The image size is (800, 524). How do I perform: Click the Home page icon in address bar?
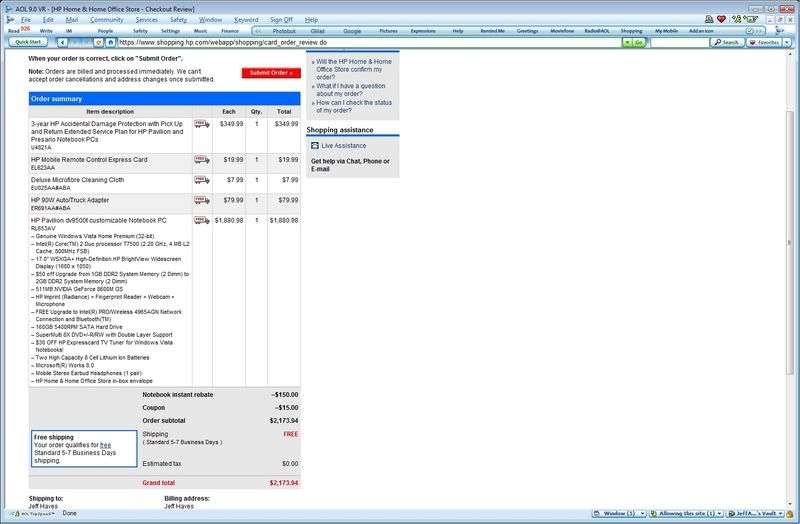[x=110, y=43]
